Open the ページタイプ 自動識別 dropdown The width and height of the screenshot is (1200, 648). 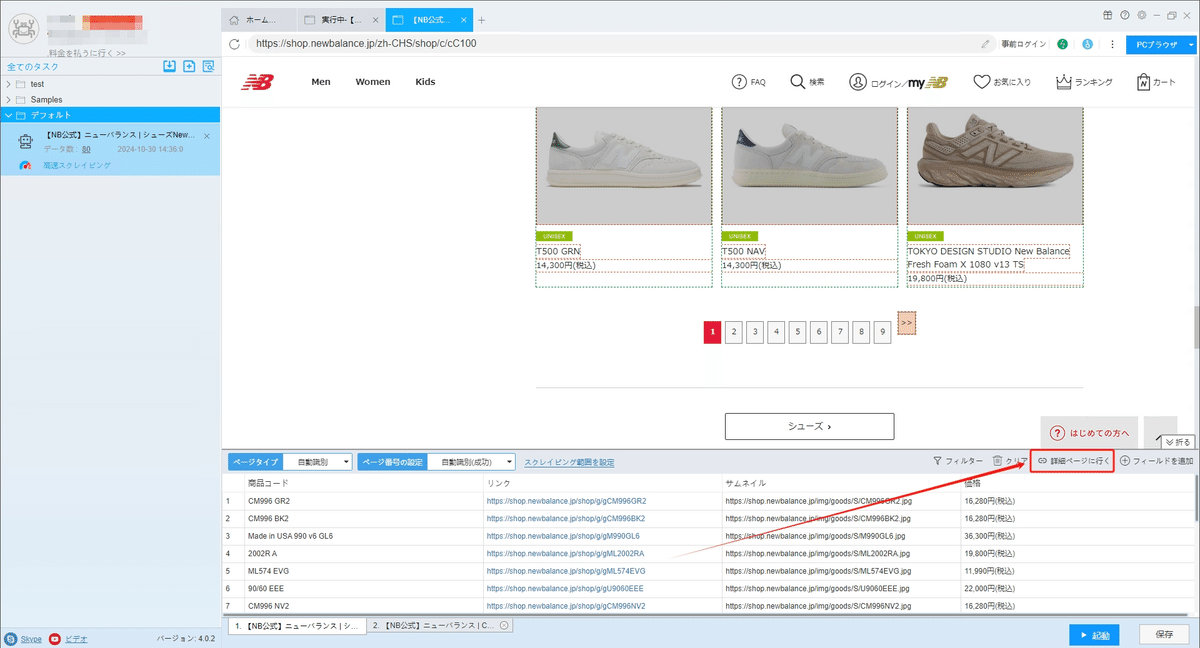[318, 462]
